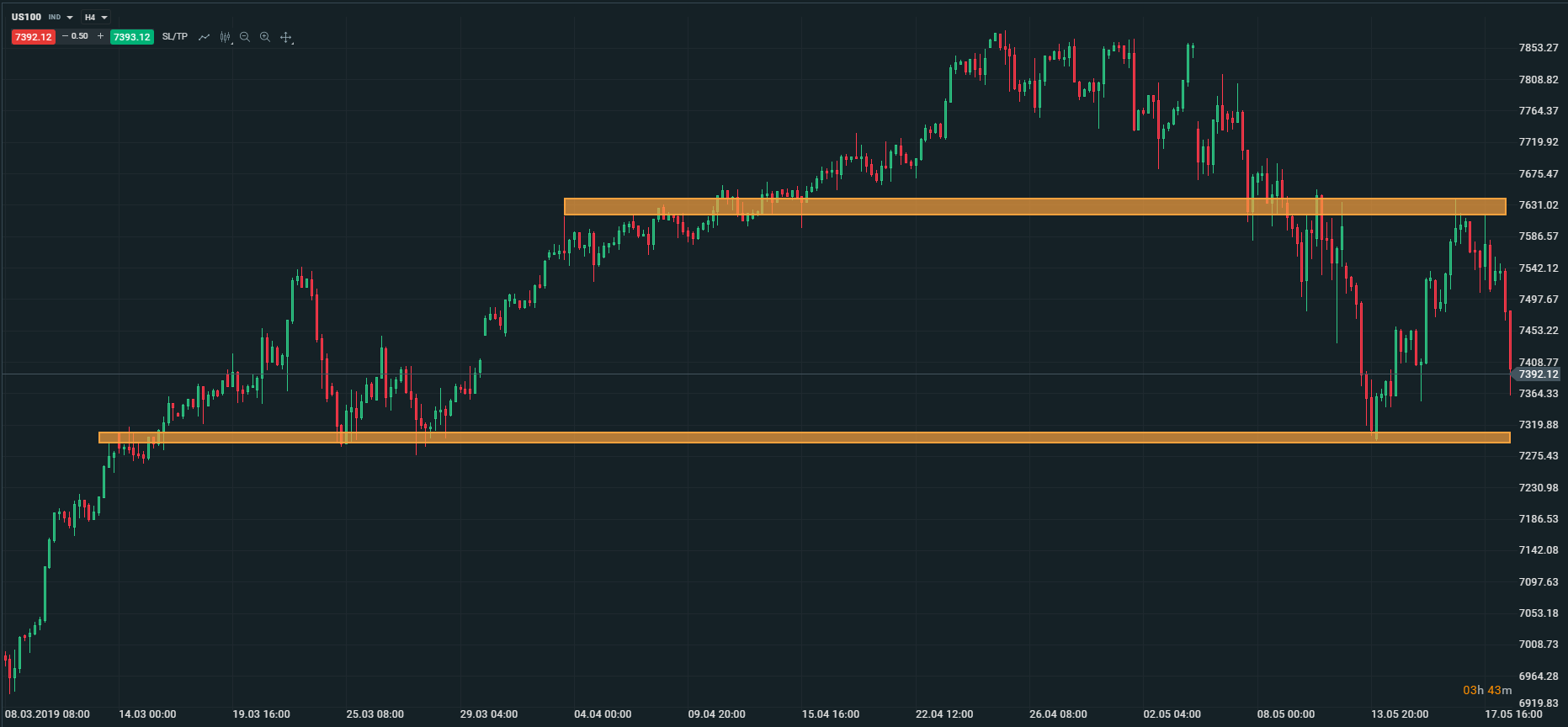
Task: Click time axis label 08.05 00:00
Action: 1286,714
